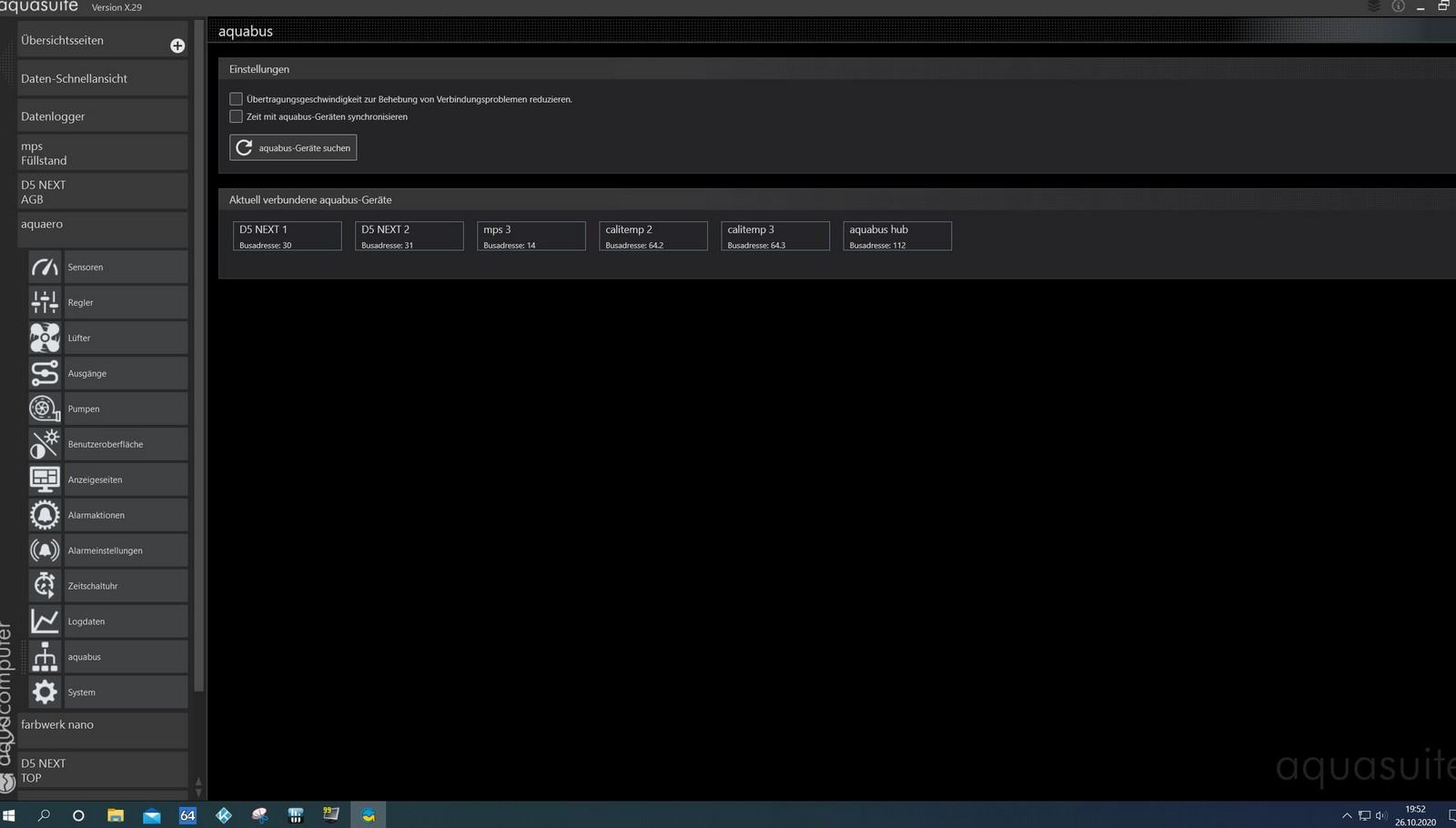
Task: Open File Explorer from taskbar
Action: (x=116, y=815)
